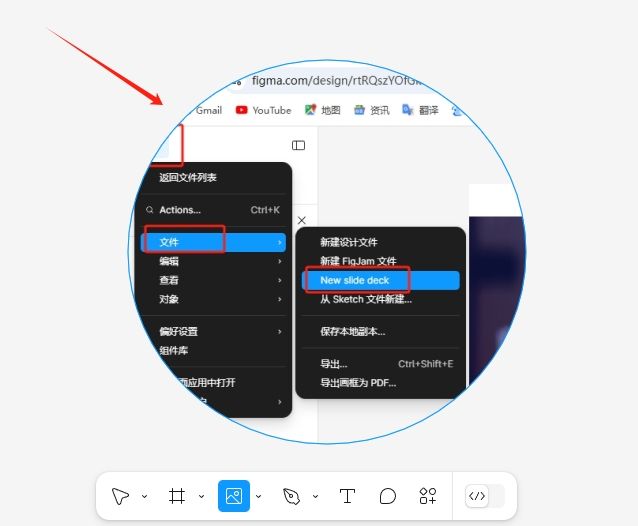This screenshot has height=526, width=638.
Task: Click arrow beside 查看
Action: tap(280, 280)
